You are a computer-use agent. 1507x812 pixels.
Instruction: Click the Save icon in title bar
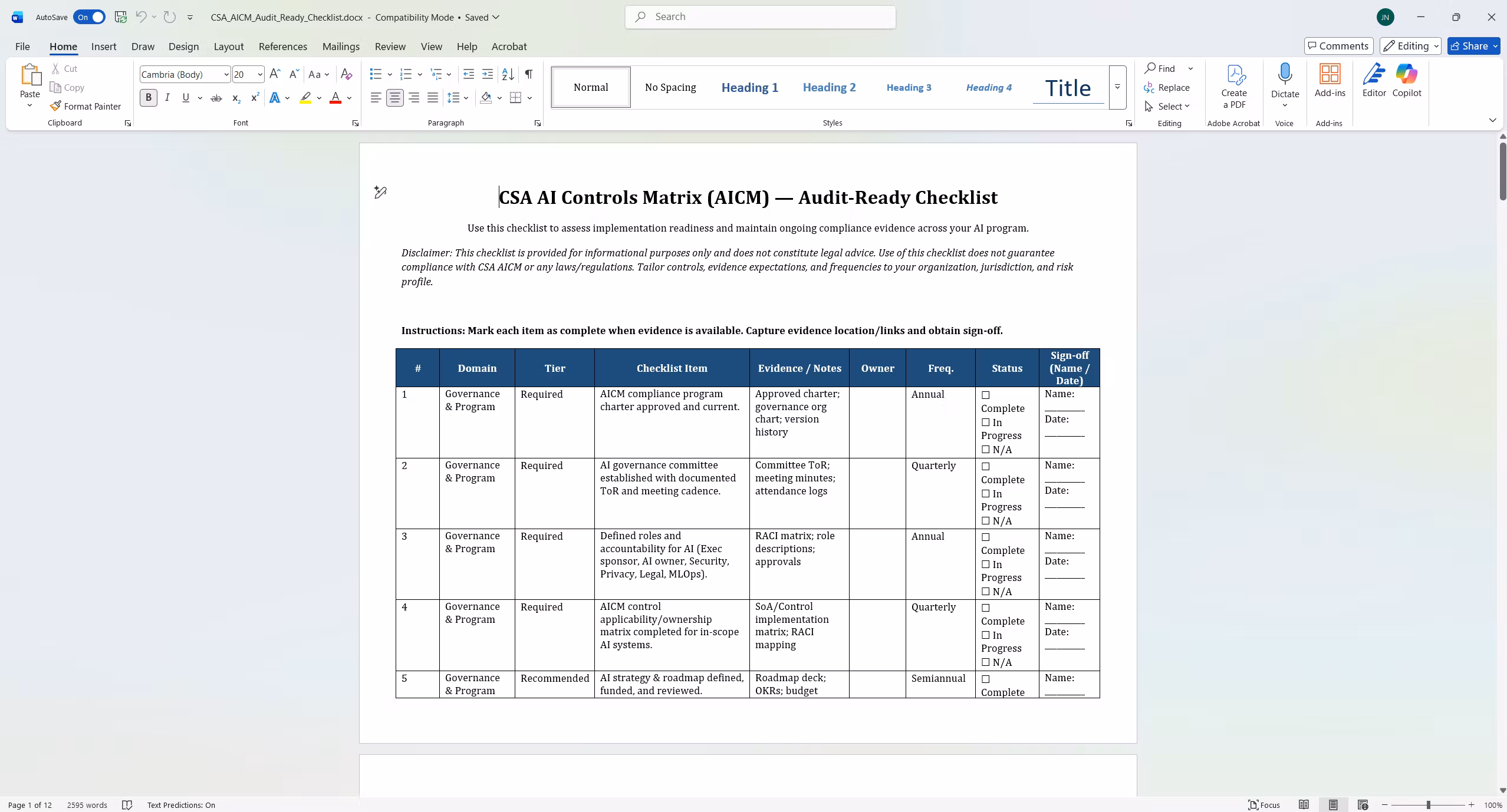click(x=121, y=17)
